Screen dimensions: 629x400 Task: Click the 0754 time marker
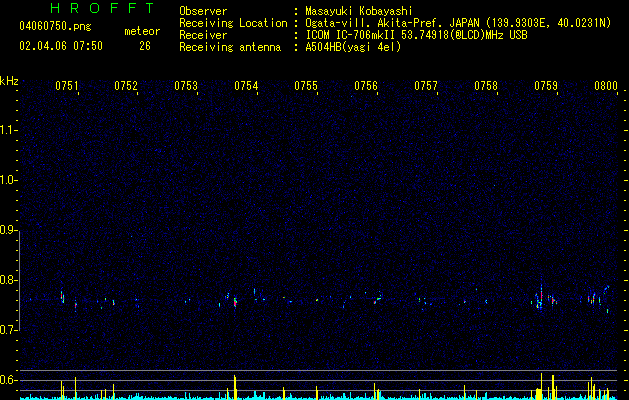click(246, 86)
